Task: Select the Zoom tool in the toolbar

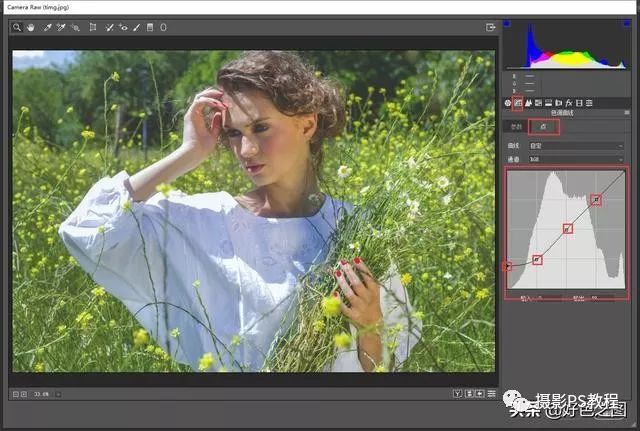Action: pyautogui.click(x=17, y=28)
